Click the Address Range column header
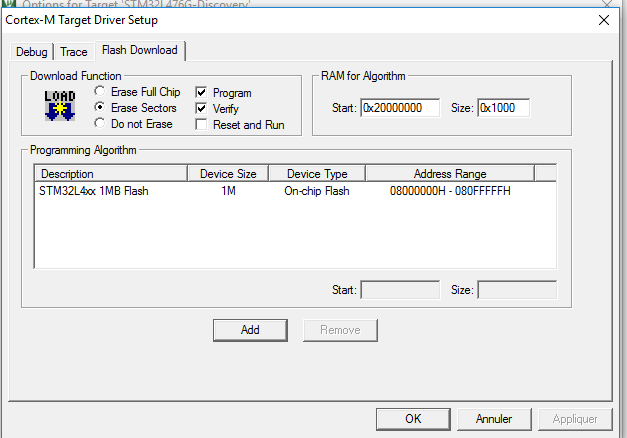The image size is (627, 438). point(450,174)
